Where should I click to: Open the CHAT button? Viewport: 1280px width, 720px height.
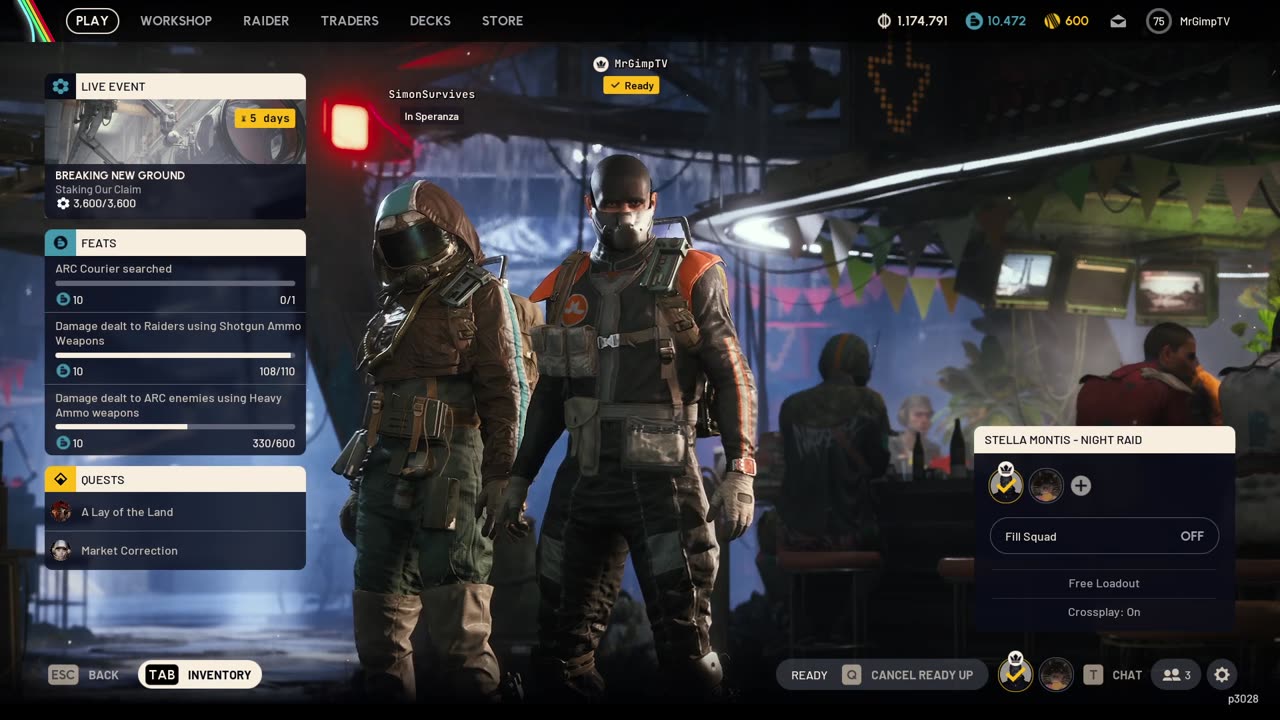click(1127, 675)
